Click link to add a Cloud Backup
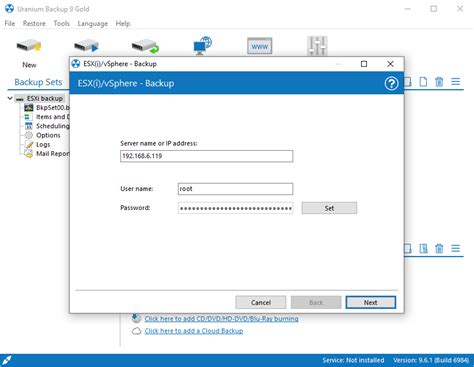This screenshot has height=367, width=474. click(194, 331)
